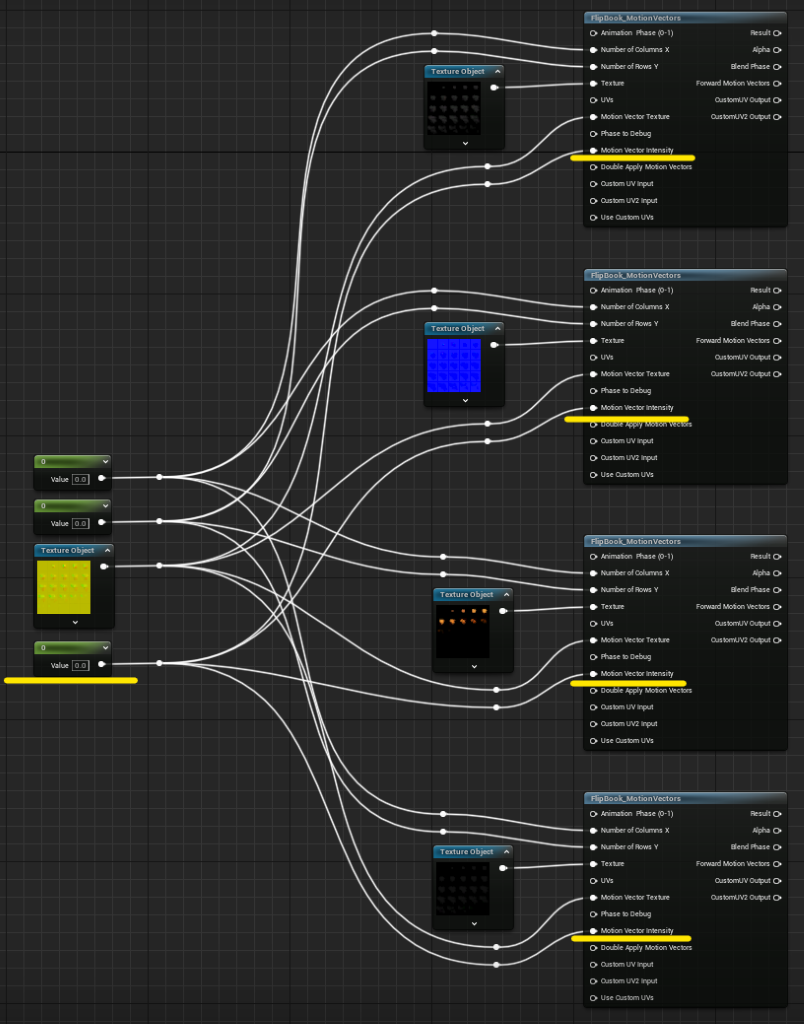Screen dimensions: 804x1024
Task: Select the bottom FlipBook_MotionVectors node by its title
Action: 635,799
